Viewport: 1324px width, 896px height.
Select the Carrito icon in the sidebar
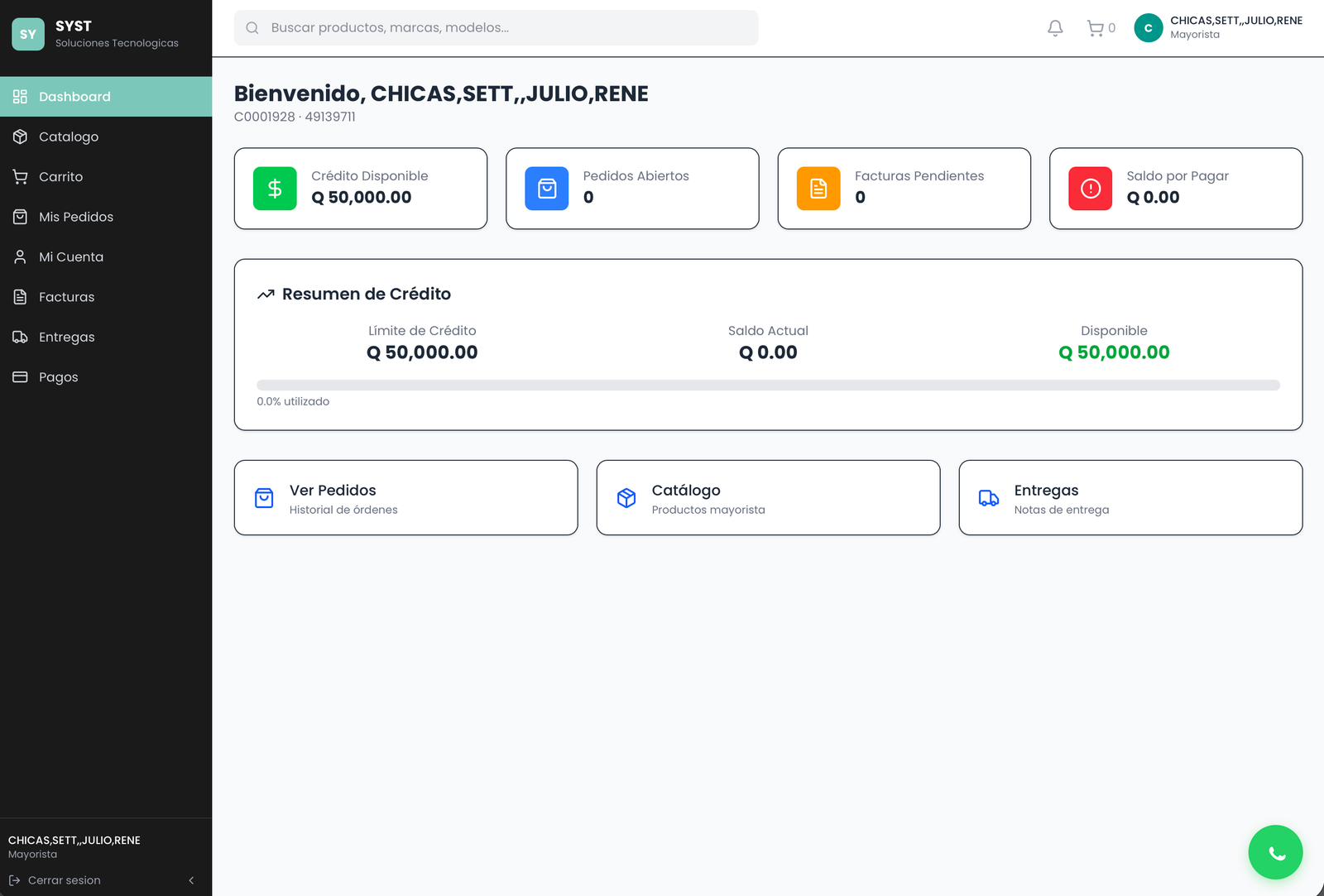click(x=20, y=176)
